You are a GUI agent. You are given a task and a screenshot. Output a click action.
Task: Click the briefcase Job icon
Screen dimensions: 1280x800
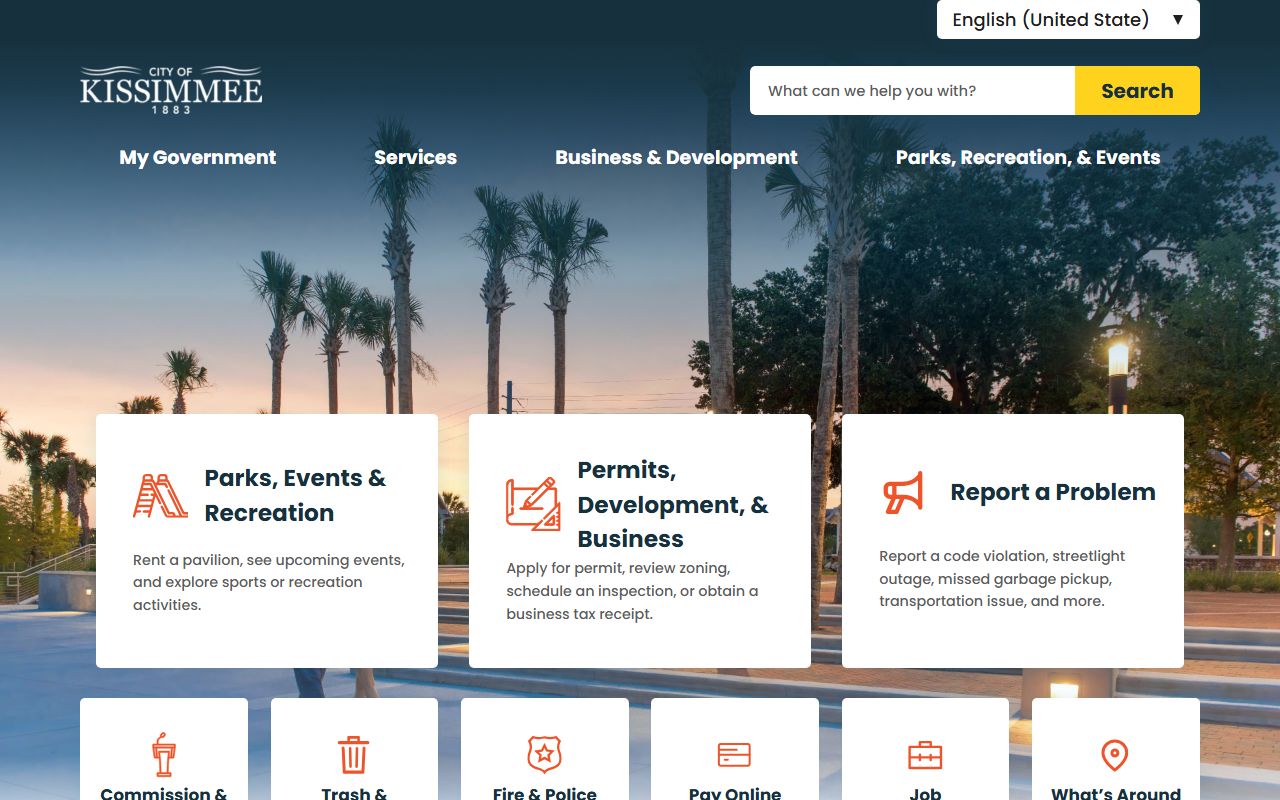coord(925,755)
